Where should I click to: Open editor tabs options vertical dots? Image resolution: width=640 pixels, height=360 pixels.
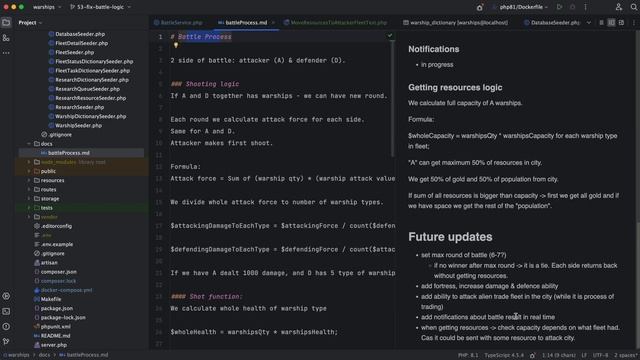[633, 22]
